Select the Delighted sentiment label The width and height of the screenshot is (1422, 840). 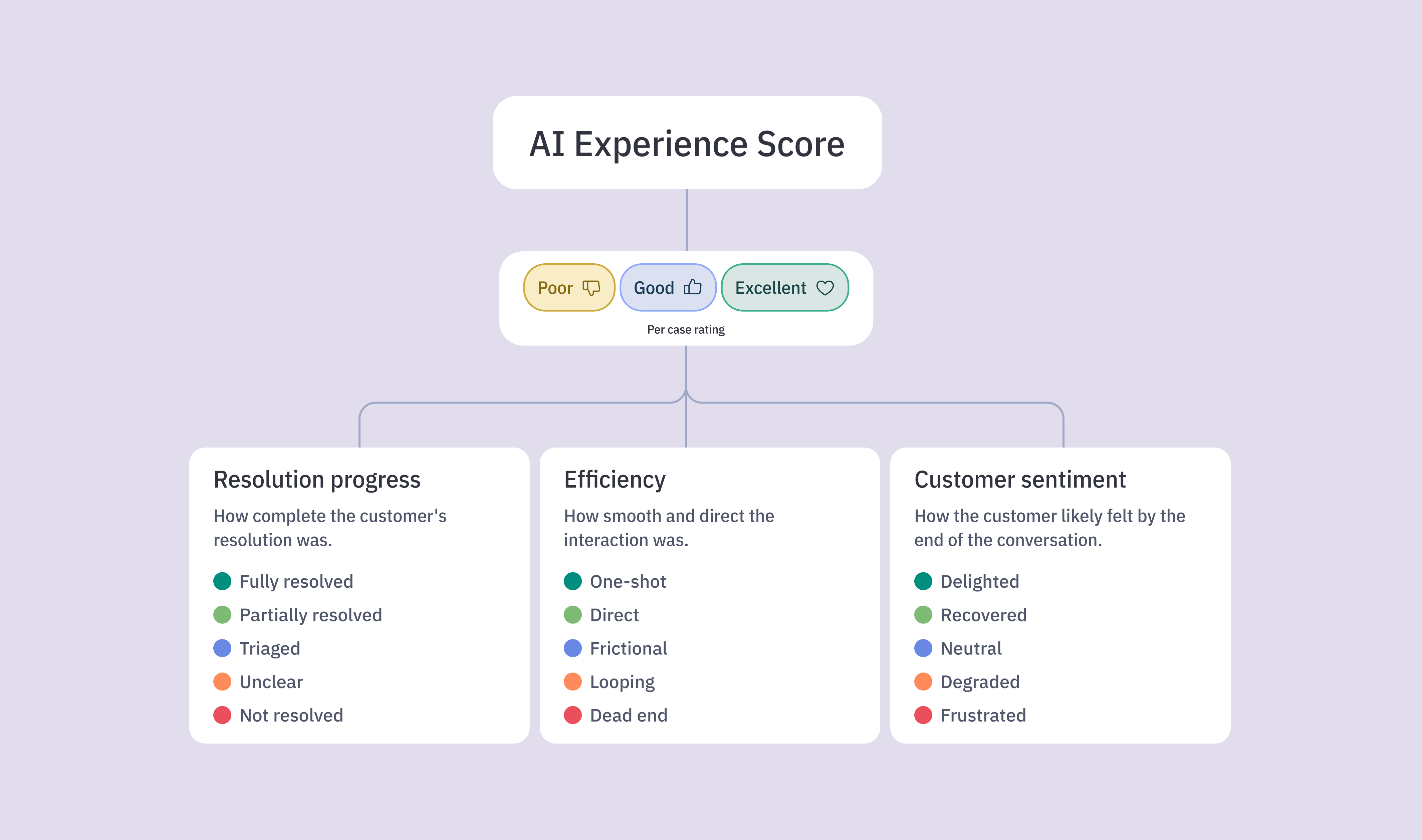[979, 582]
